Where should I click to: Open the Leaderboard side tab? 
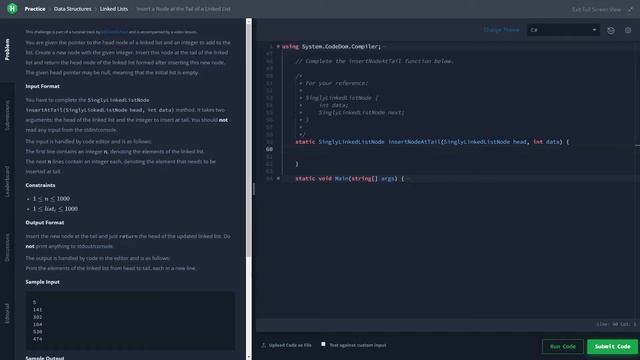7,181
